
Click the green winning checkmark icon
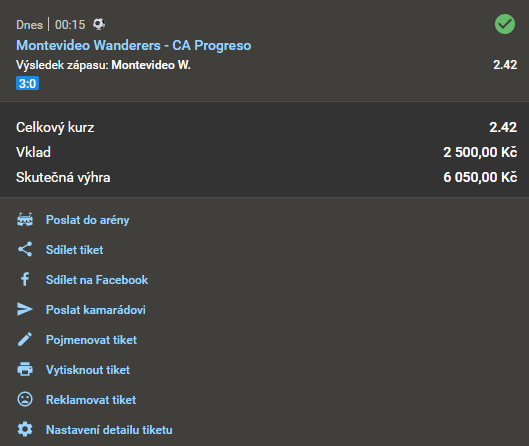point(505,24)
